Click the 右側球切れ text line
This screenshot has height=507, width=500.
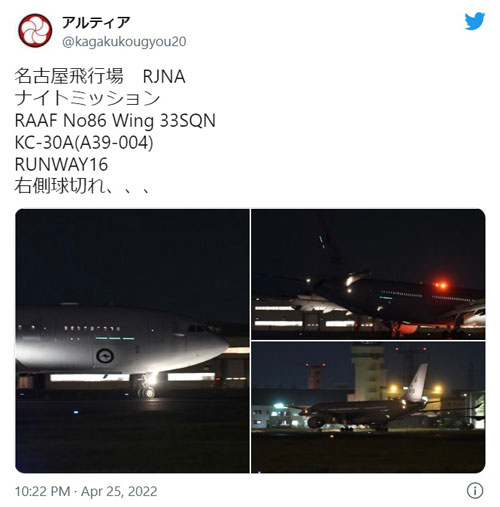point(82,186)
